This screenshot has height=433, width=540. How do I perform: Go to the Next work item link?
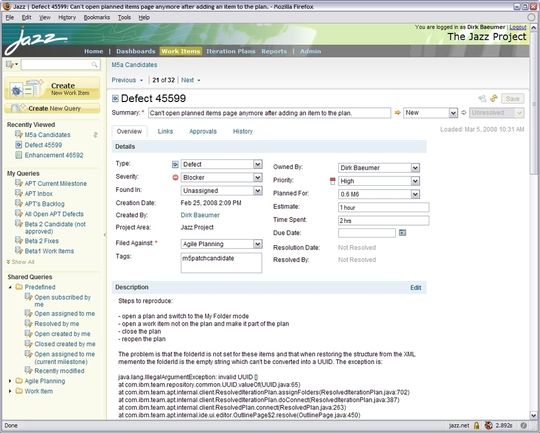187,80
